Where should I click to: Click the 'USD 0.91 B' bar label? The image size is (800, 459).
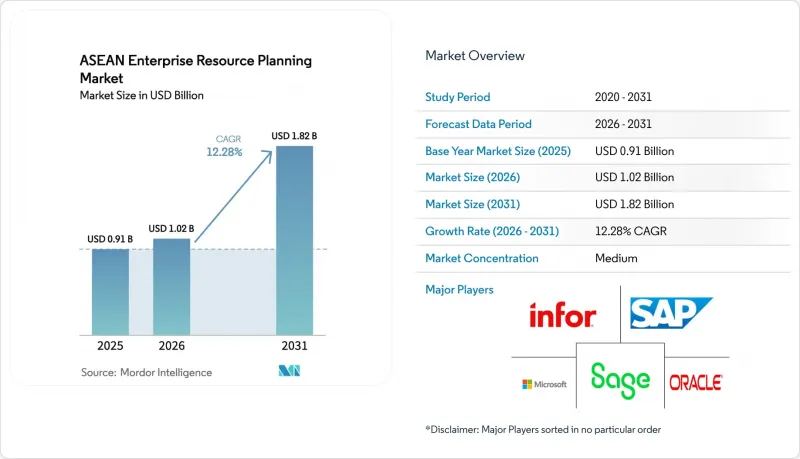(110, 239)
